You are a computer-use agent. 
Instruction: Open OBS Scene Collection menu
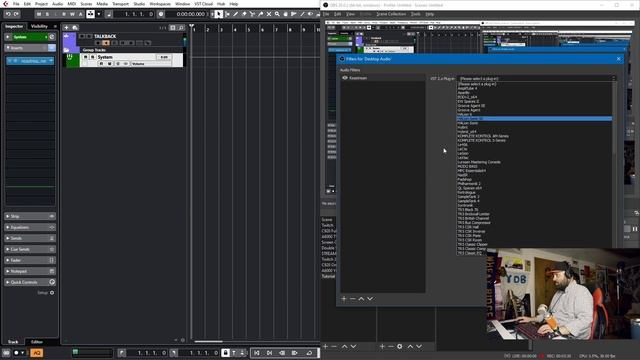pos(391,14)
